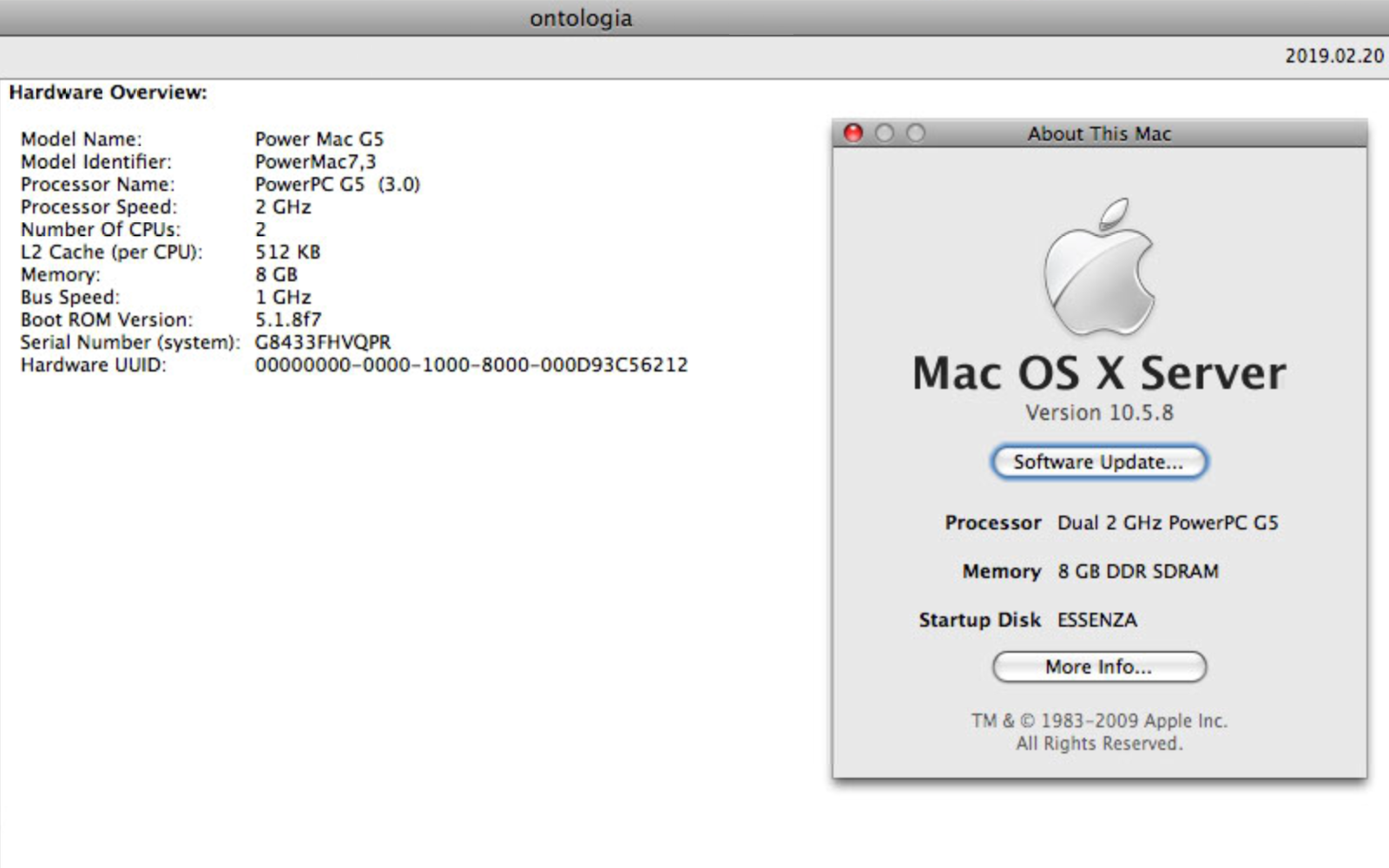Click the PowerPC G5 (3.0) value
1389x868 pixels.
pos(338,184)
